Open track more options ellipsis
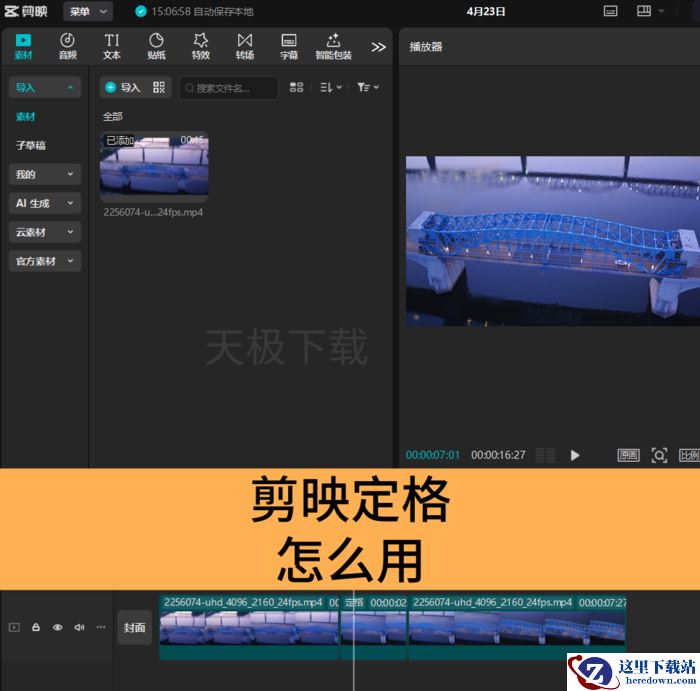Screen dimensions: 700x691 click(101, 627)
